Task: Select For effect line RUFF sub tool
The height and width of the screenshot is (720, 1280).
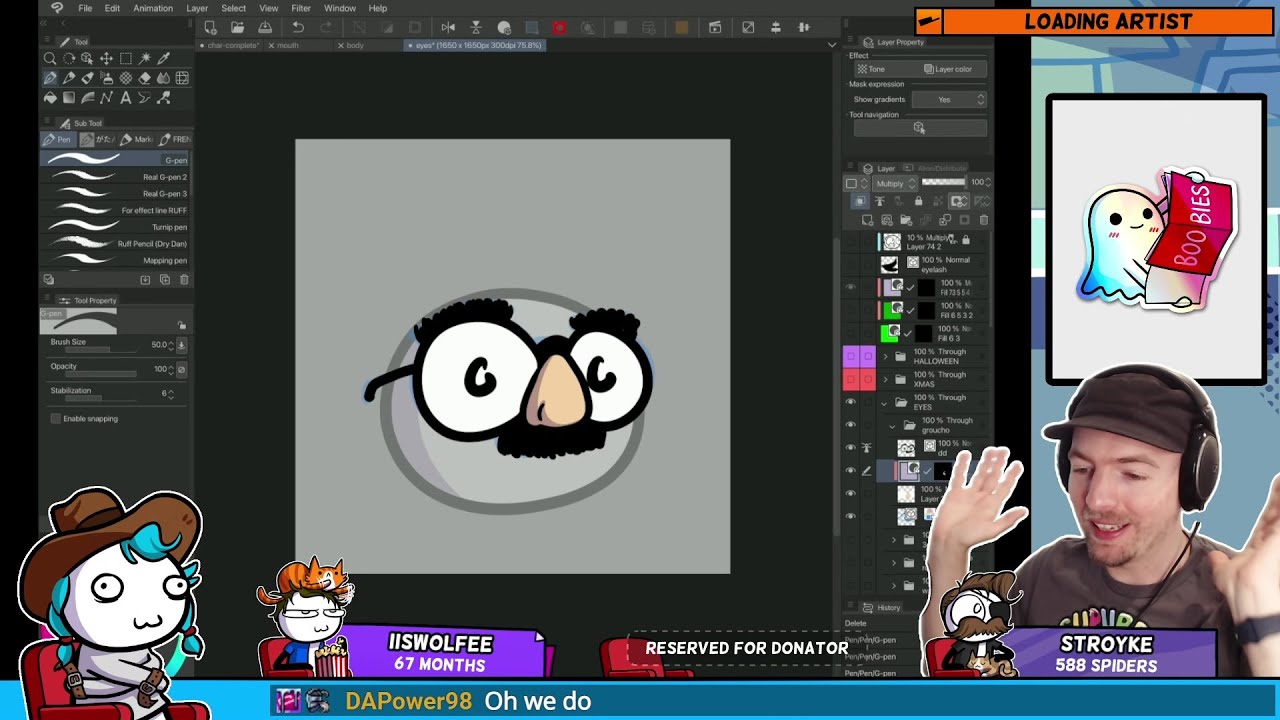Action: coord(115,210)
